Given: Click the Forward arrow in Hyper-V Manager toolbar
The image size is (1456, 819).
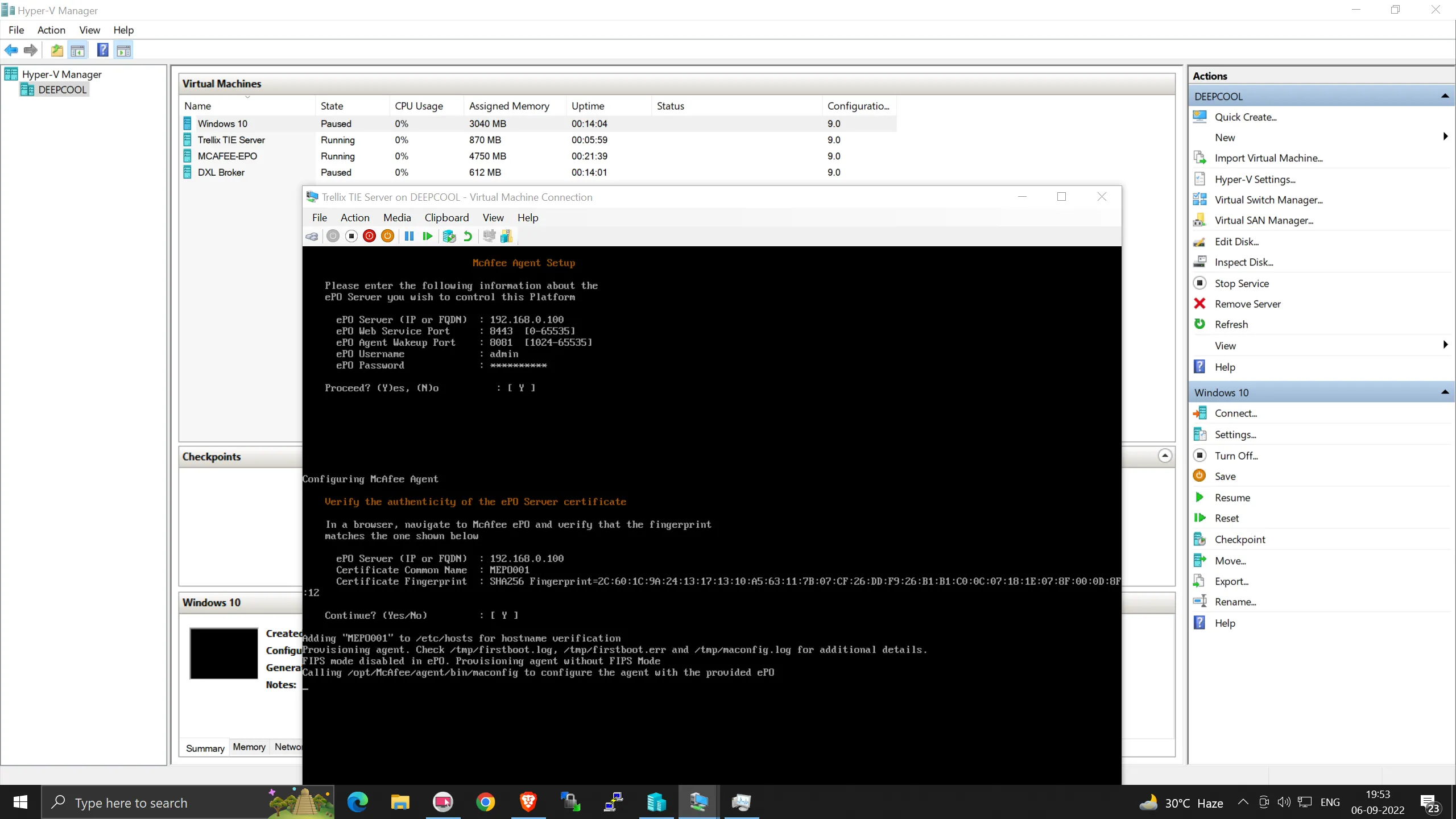Looking at the screenshot, I should click(x=31, y=51).
